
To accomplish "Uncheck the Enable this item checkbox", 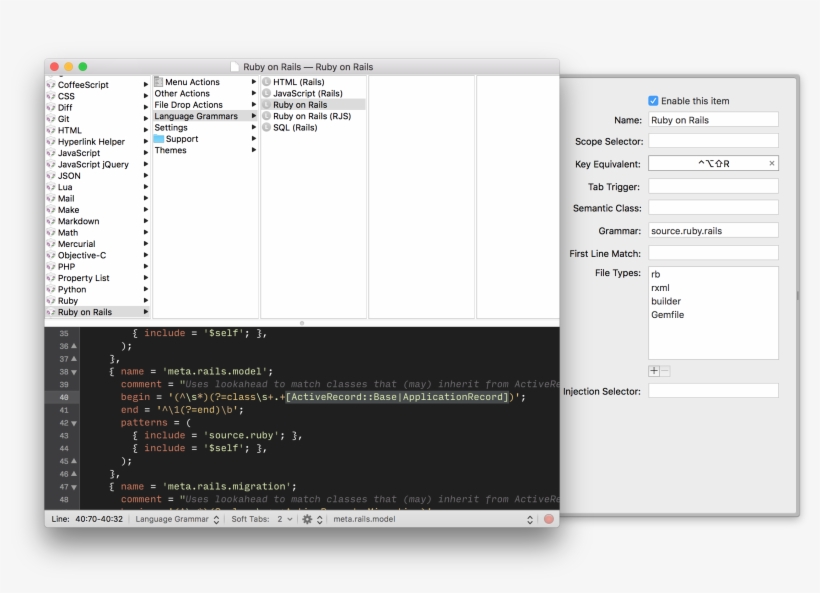I will tap(654, 101).
